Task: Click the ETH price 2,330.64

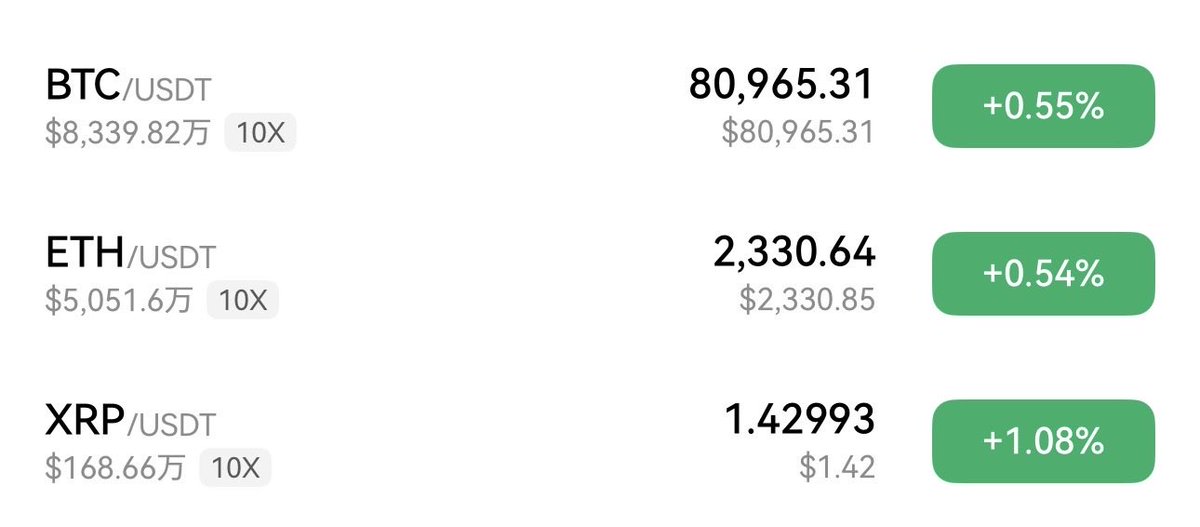Action: coord(794,253)
